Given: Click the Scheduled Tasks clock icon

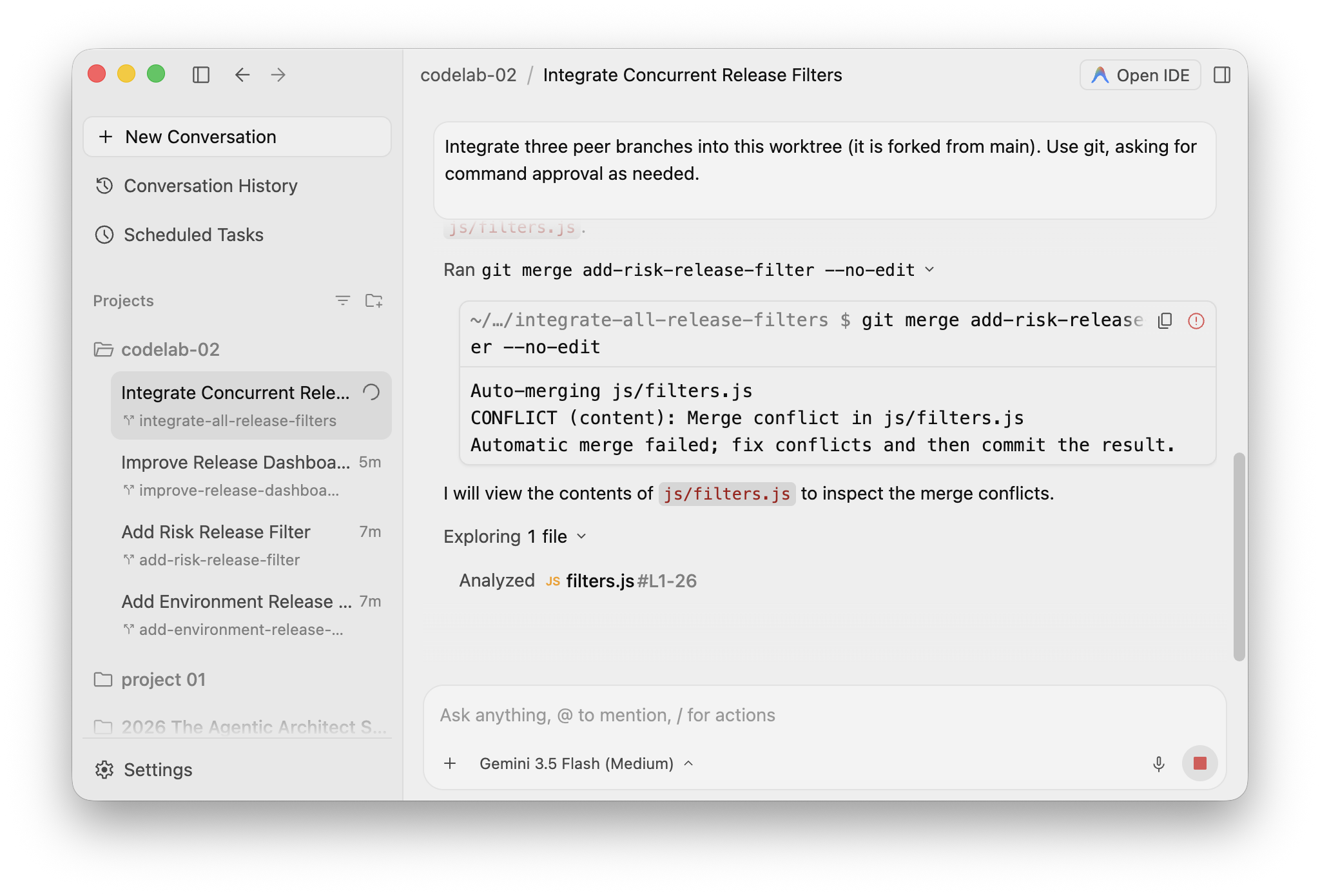Looking at the screenshot, I should pos(104,235).
